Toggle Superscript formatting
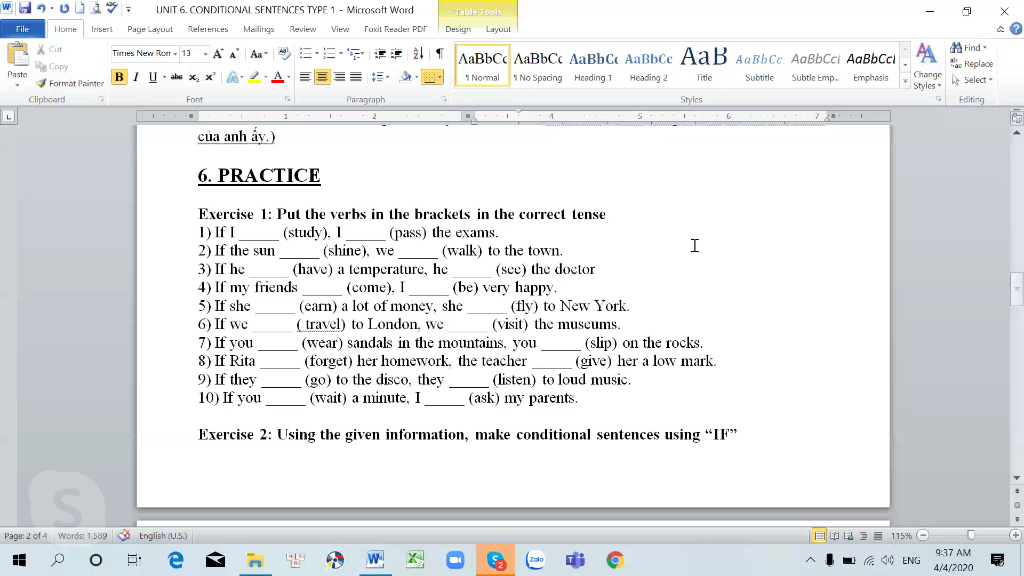The height and width of the screenshot is (576, 1024). point(210,77)
